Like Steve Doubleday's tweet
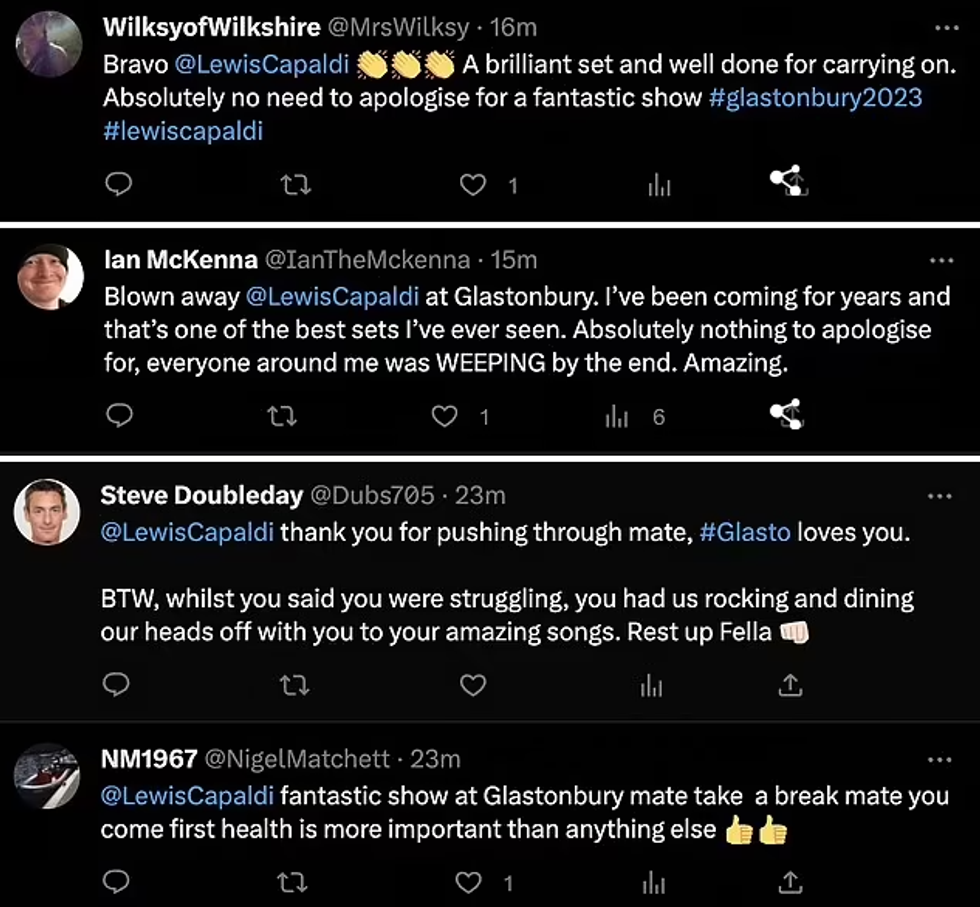 click(x=472, y=685)
